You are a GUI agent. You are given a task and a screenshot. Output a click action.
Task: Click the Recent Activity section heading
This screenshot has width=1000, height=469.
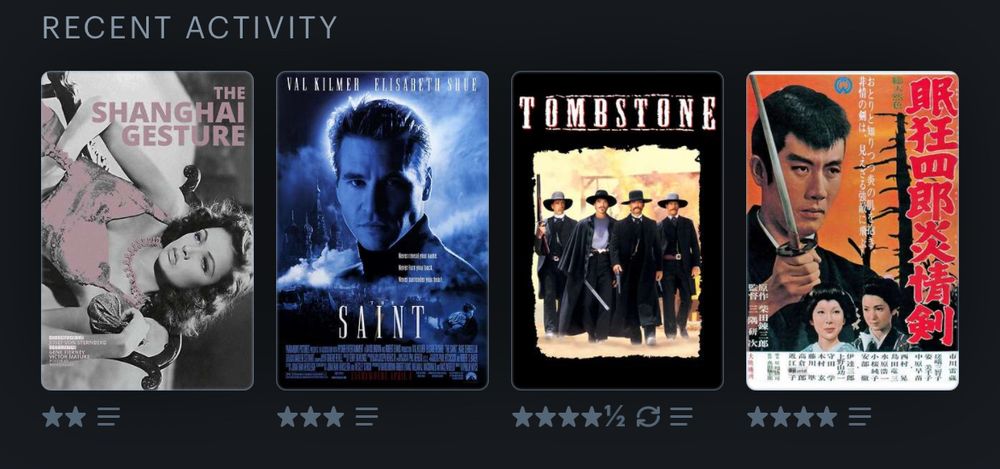pos(190,27)
